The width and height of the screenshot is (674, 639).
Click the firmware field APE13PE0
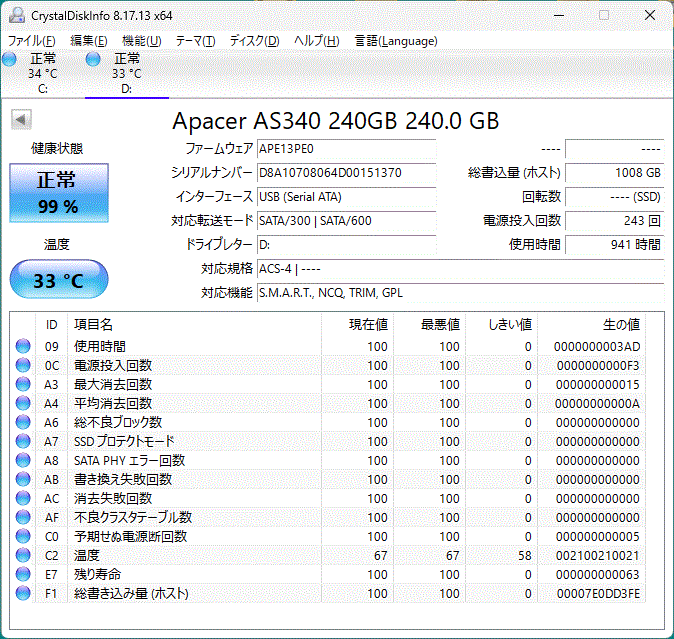(346, 149)
